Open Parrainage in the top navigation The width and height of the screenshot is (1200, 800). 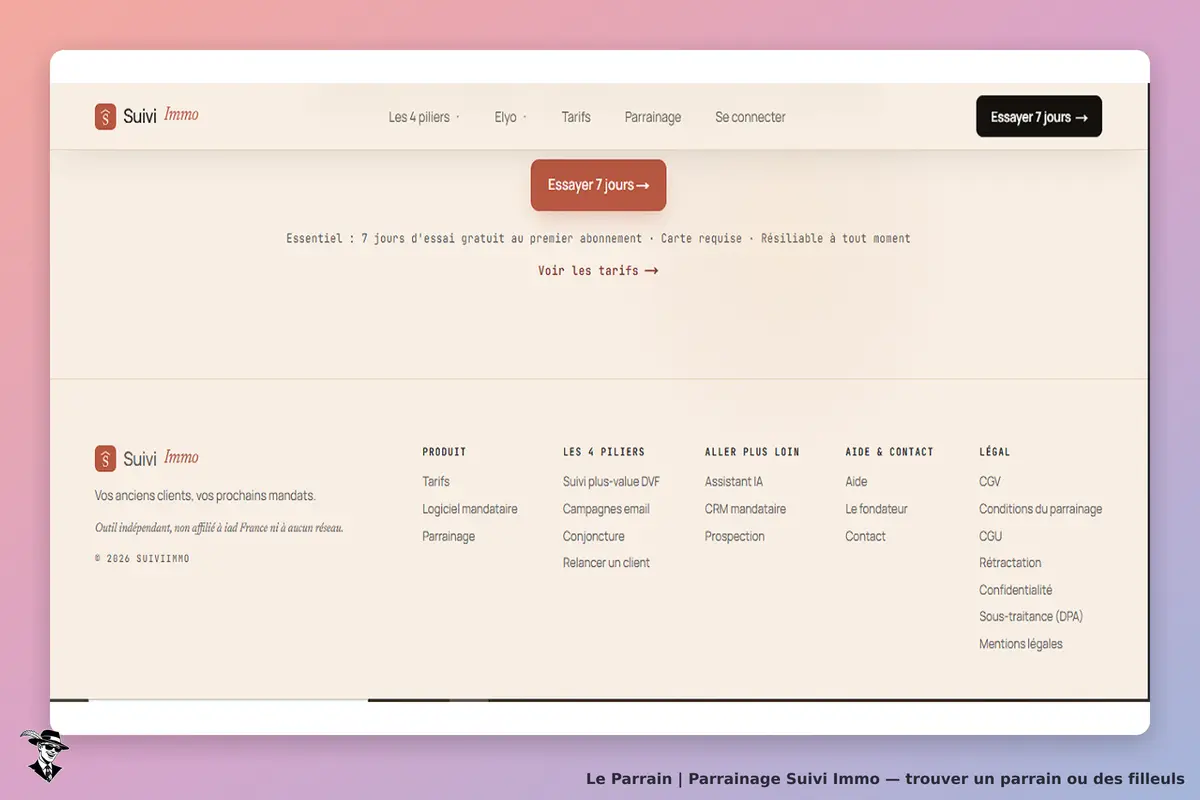tap(653, 117)
